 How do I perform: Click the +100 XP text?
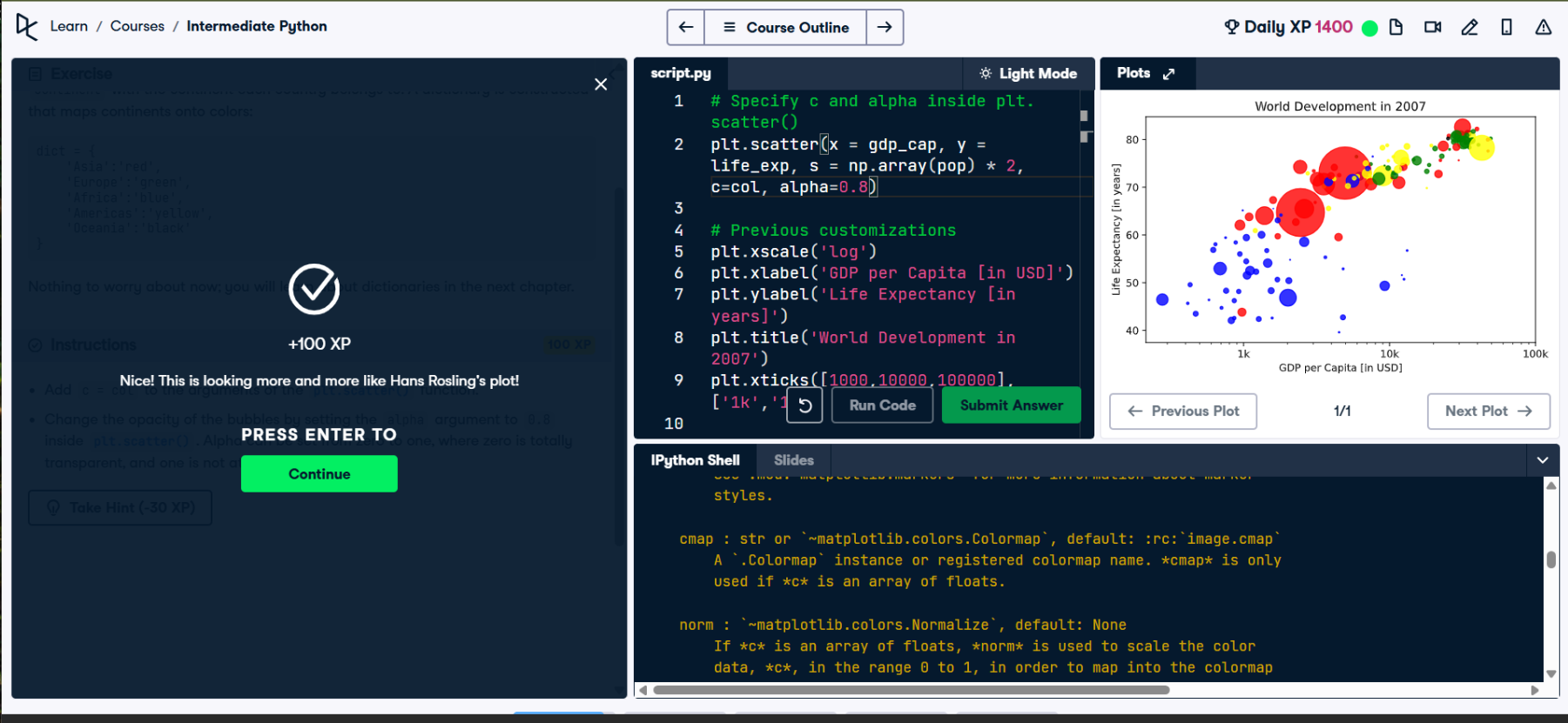[320, 344]
